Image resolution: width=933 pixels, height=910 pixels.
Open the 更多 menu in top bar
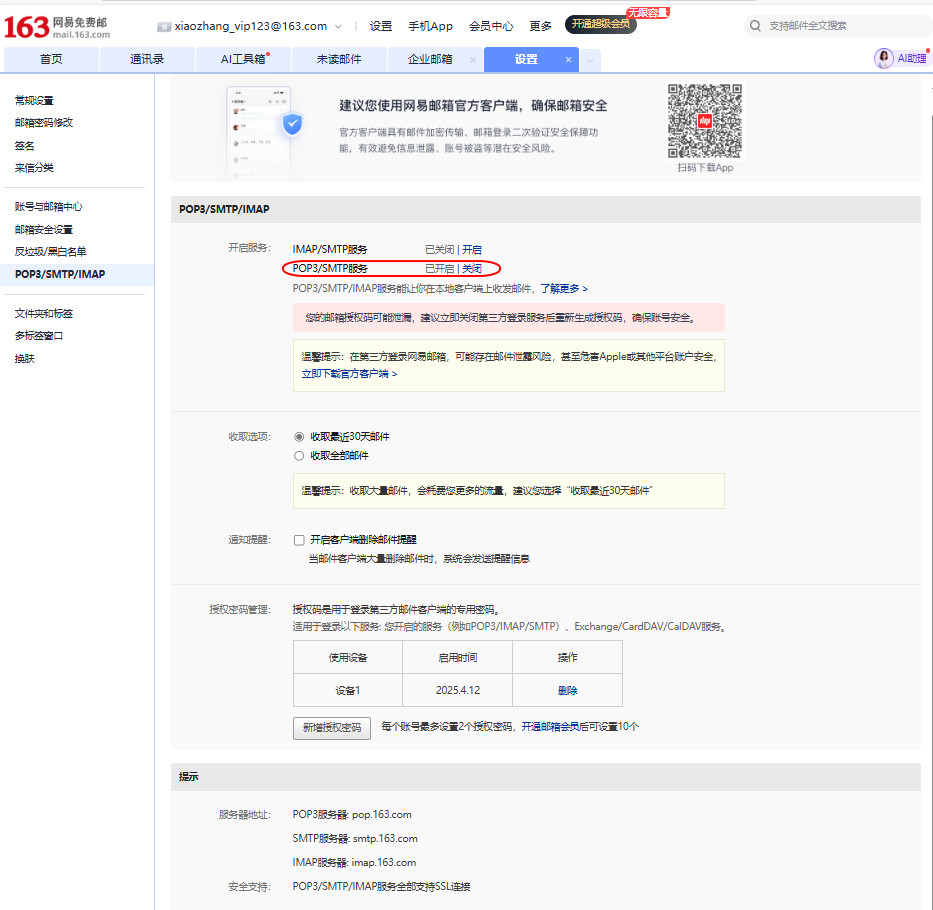click(540, 26)
